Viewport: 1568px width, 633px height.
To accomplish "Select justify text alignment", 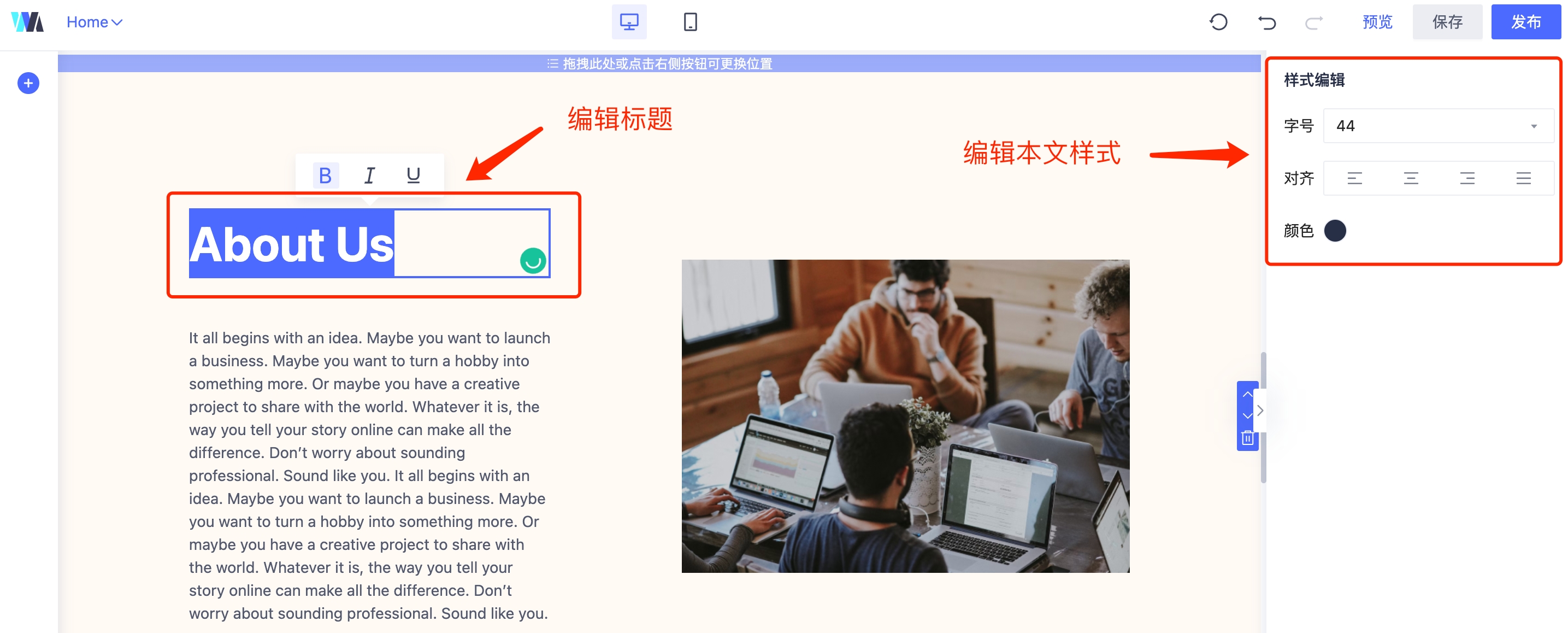I will coord(1523,178).
